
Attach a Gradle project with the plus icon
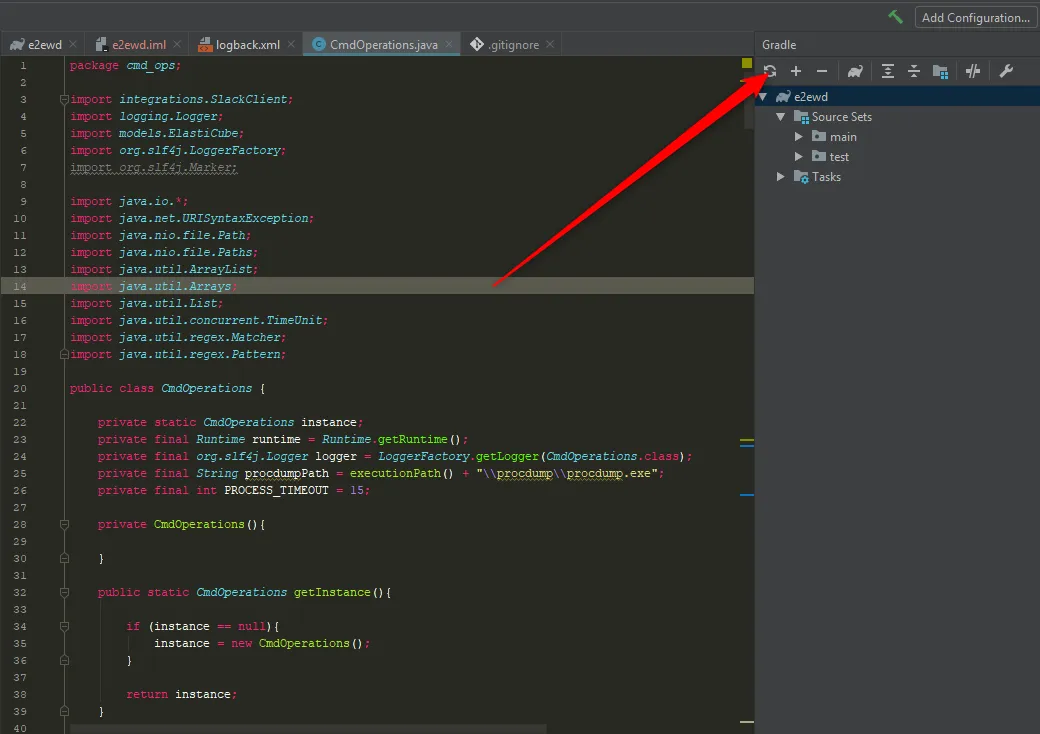pyautogui.click(x=795, y=70)
